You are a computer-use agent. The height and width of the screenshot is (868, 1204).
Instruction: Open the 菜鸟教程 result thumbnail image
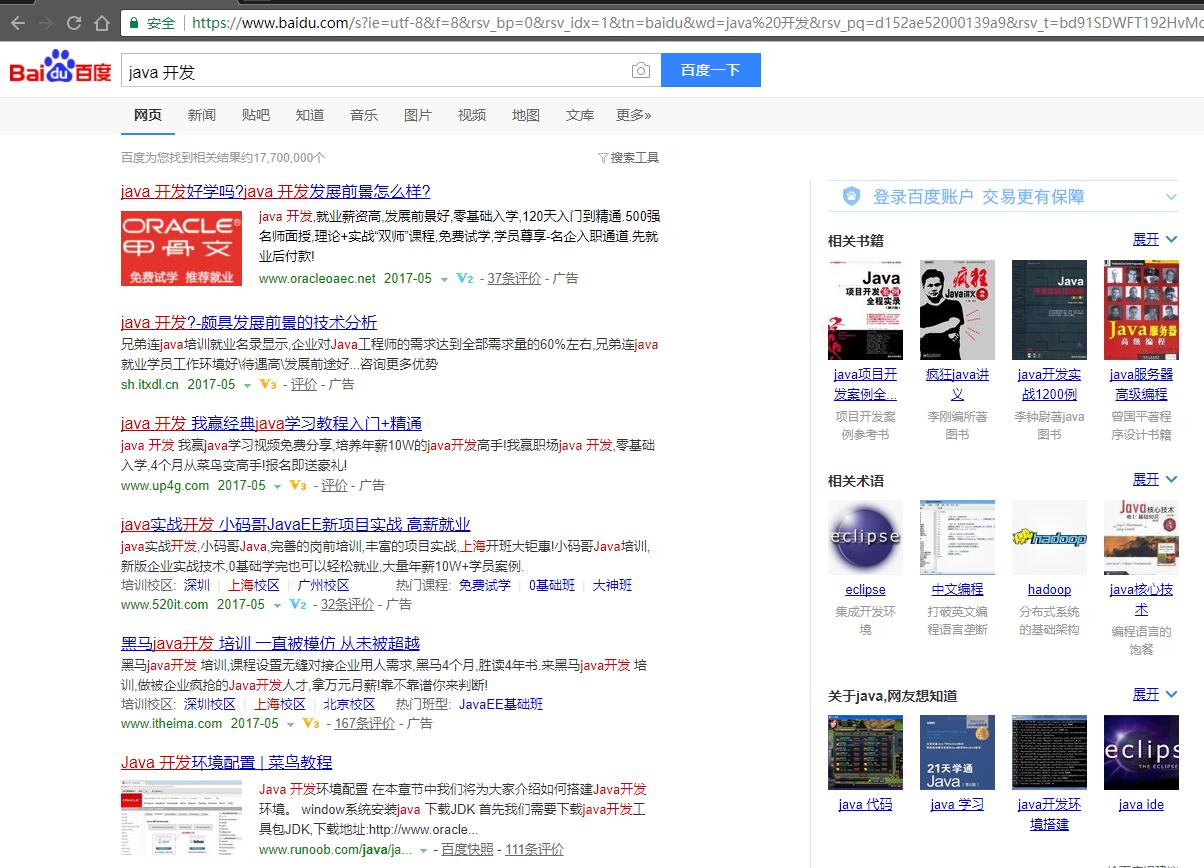181,819
